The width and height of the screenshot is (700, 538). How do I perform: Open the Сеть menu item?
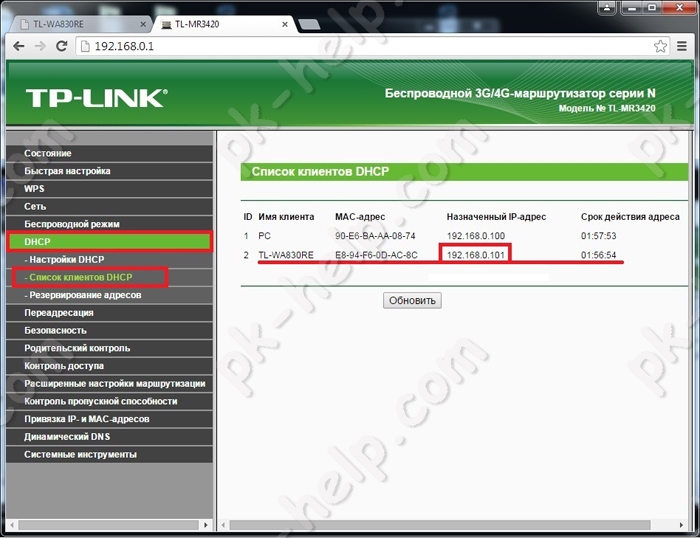coord(109,206)
